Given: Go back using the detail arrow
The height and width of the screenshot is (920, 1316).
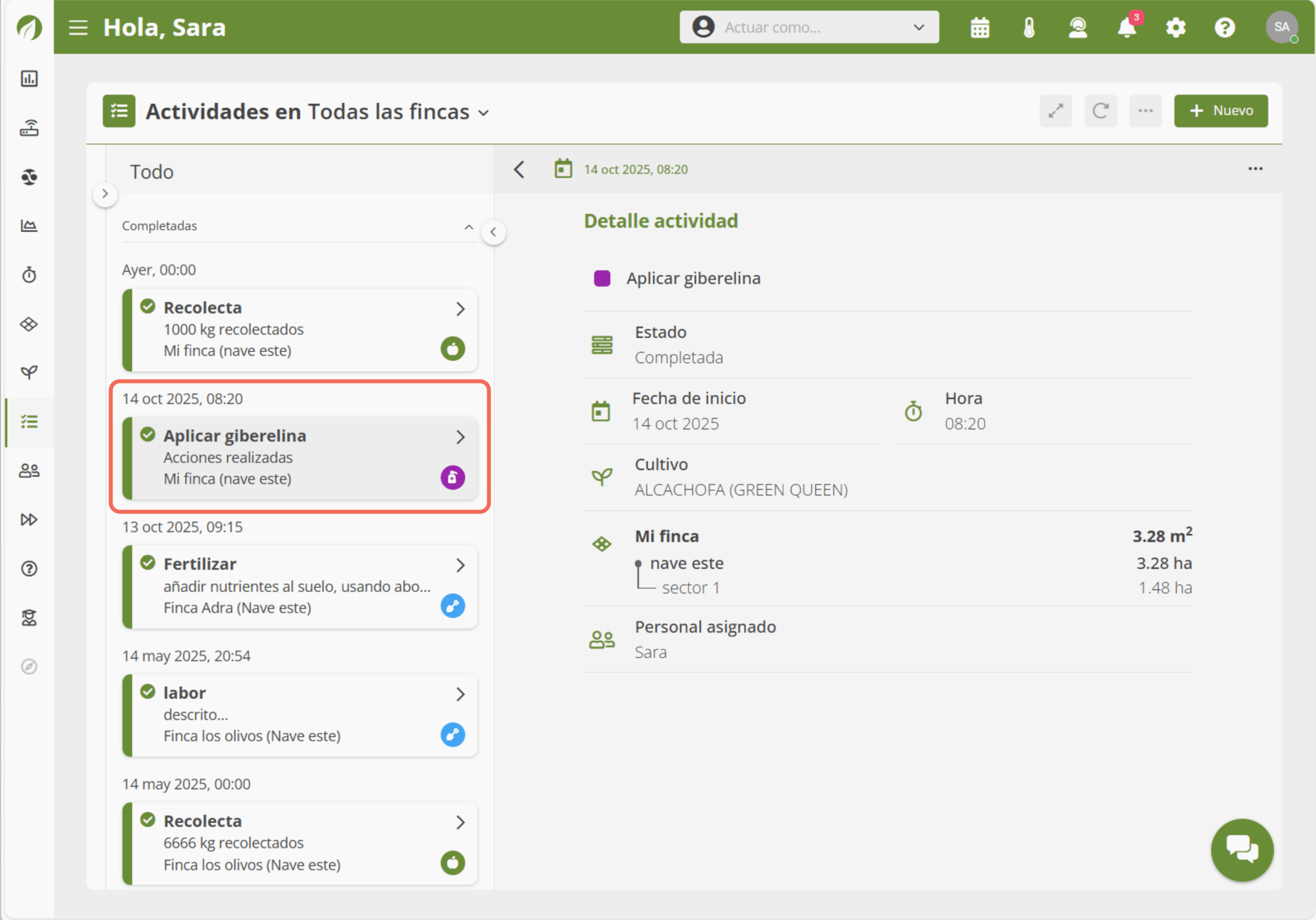Looking at the screenshot, I should coord(519,170).
